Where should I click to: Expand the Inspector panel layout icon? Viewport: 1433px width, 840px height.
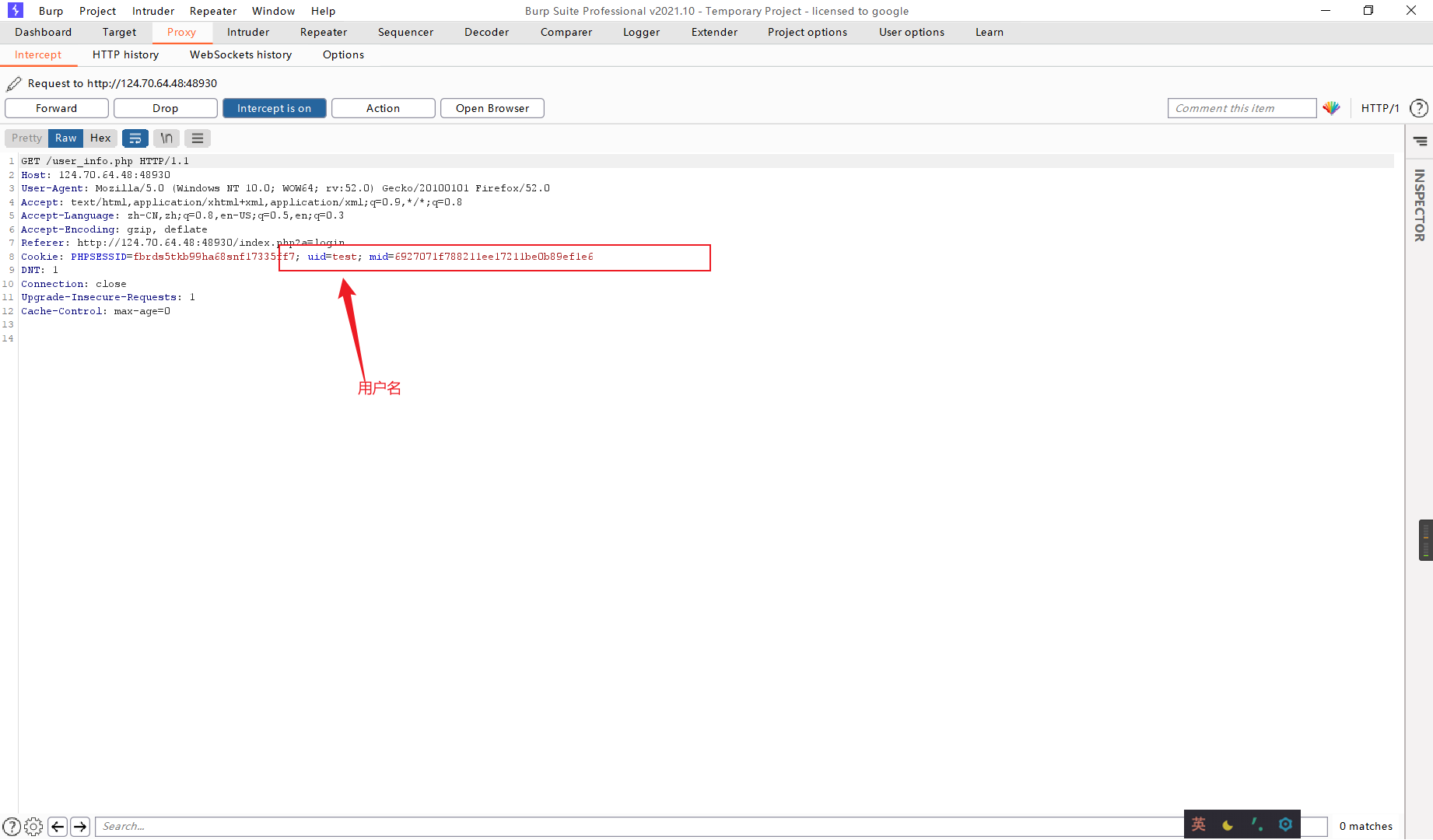[x=1421, y=141]
